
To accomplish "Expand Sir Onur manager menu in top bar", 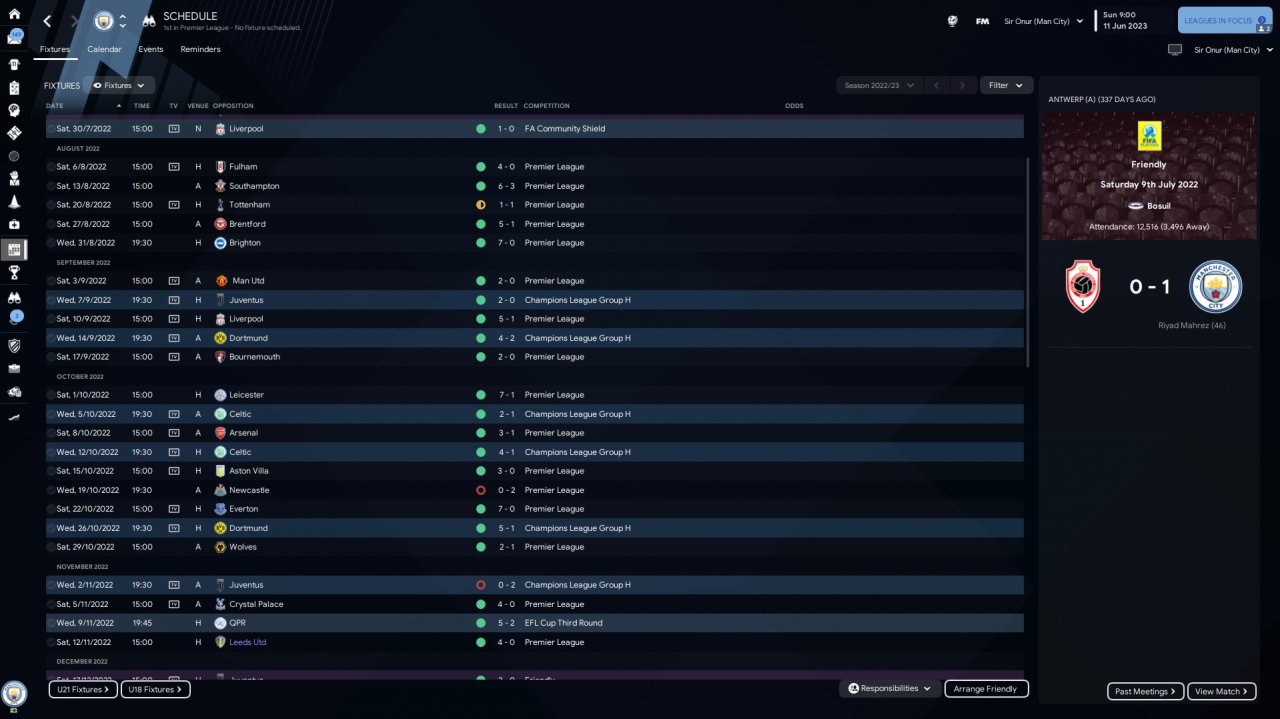I will (x=1044, y=20).
